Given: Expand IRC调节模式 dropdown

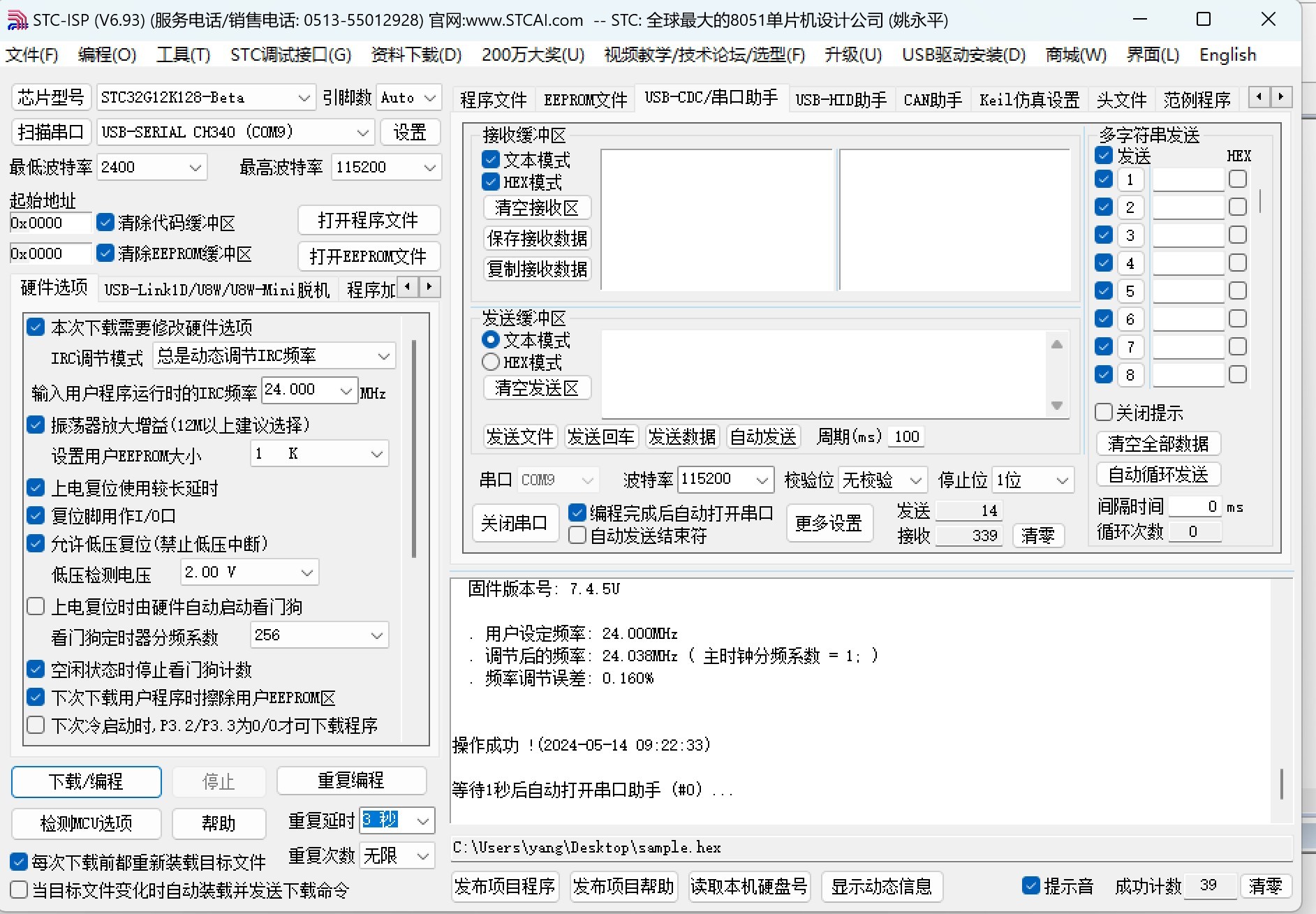Looking at the screenshot, I should click(274, 356).
